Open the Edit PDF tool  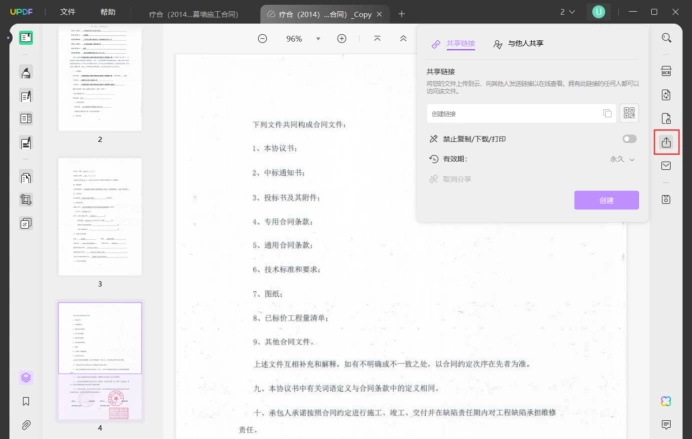26,96
